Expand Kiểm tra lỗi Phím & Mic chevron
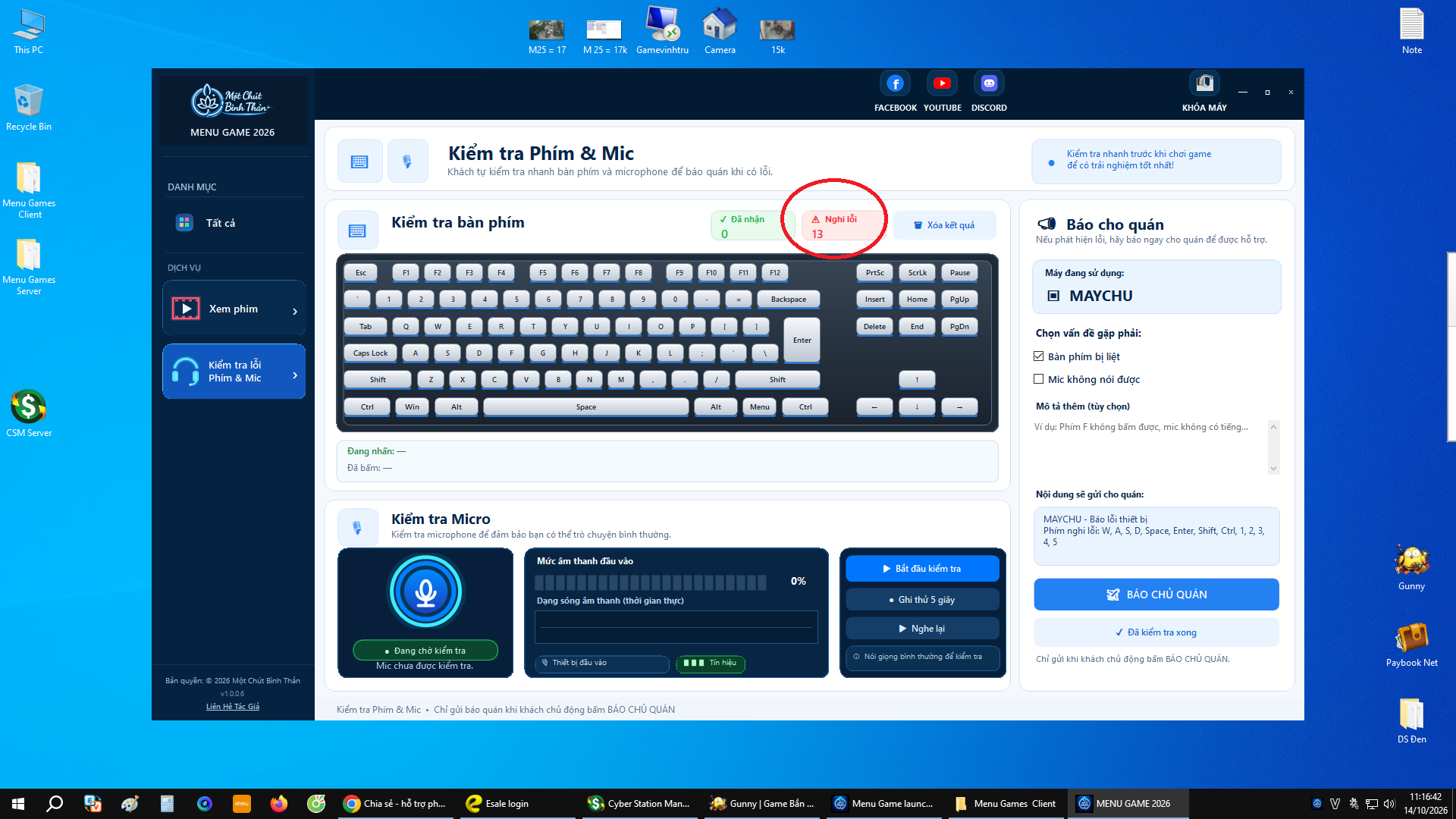 coord(295,375)
